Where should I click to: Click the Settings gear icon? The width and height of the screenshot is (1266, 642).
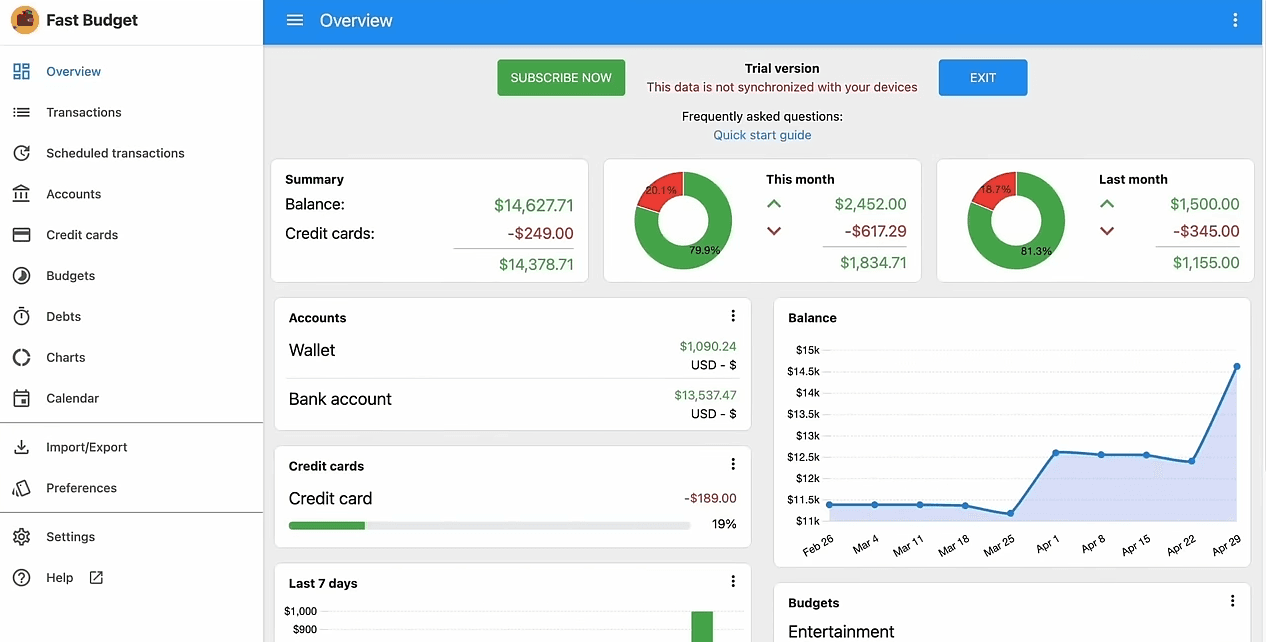21,537
